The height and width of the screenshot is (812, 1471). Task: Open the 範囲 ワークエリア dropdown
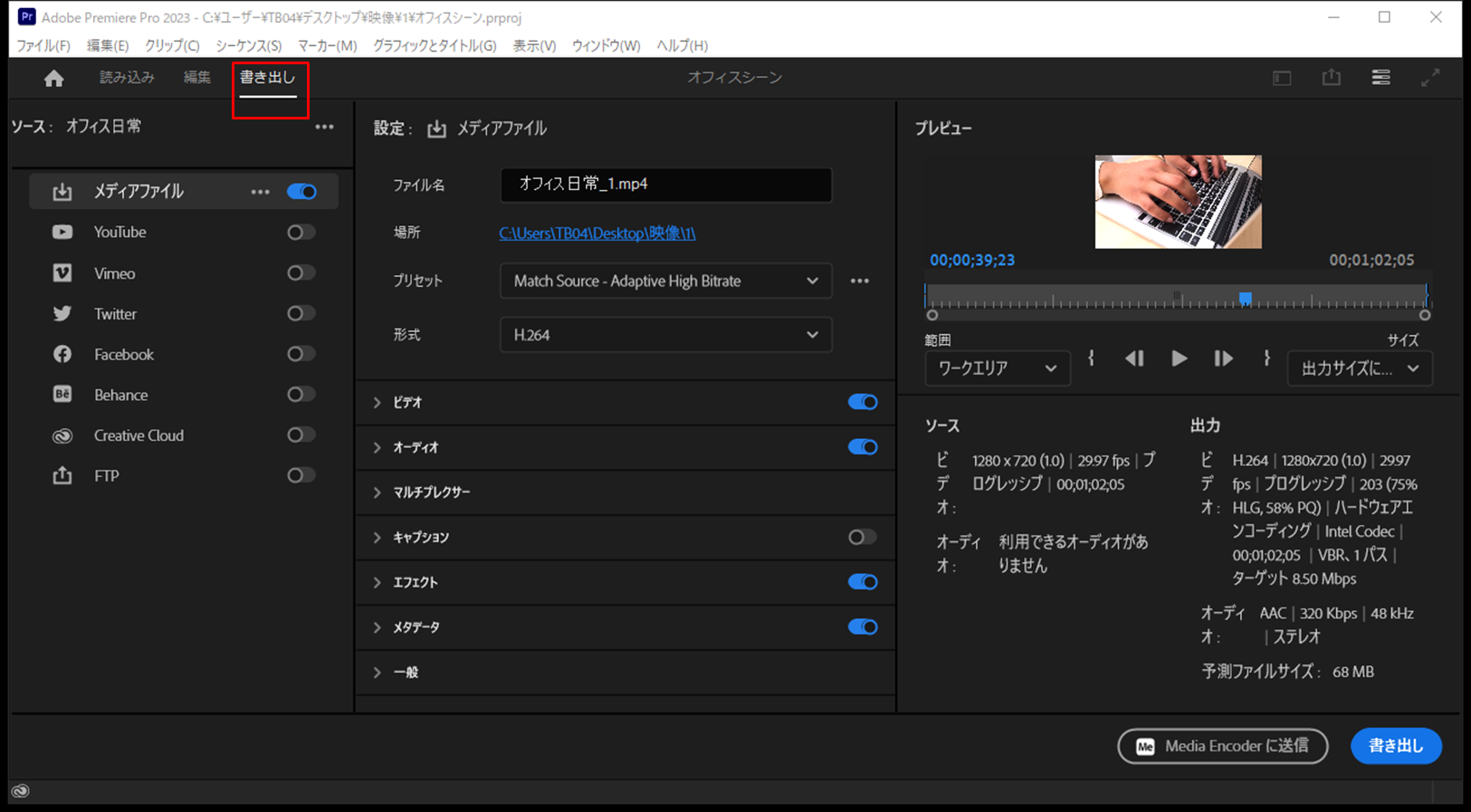pyautogui.click(x=998, y=368)
